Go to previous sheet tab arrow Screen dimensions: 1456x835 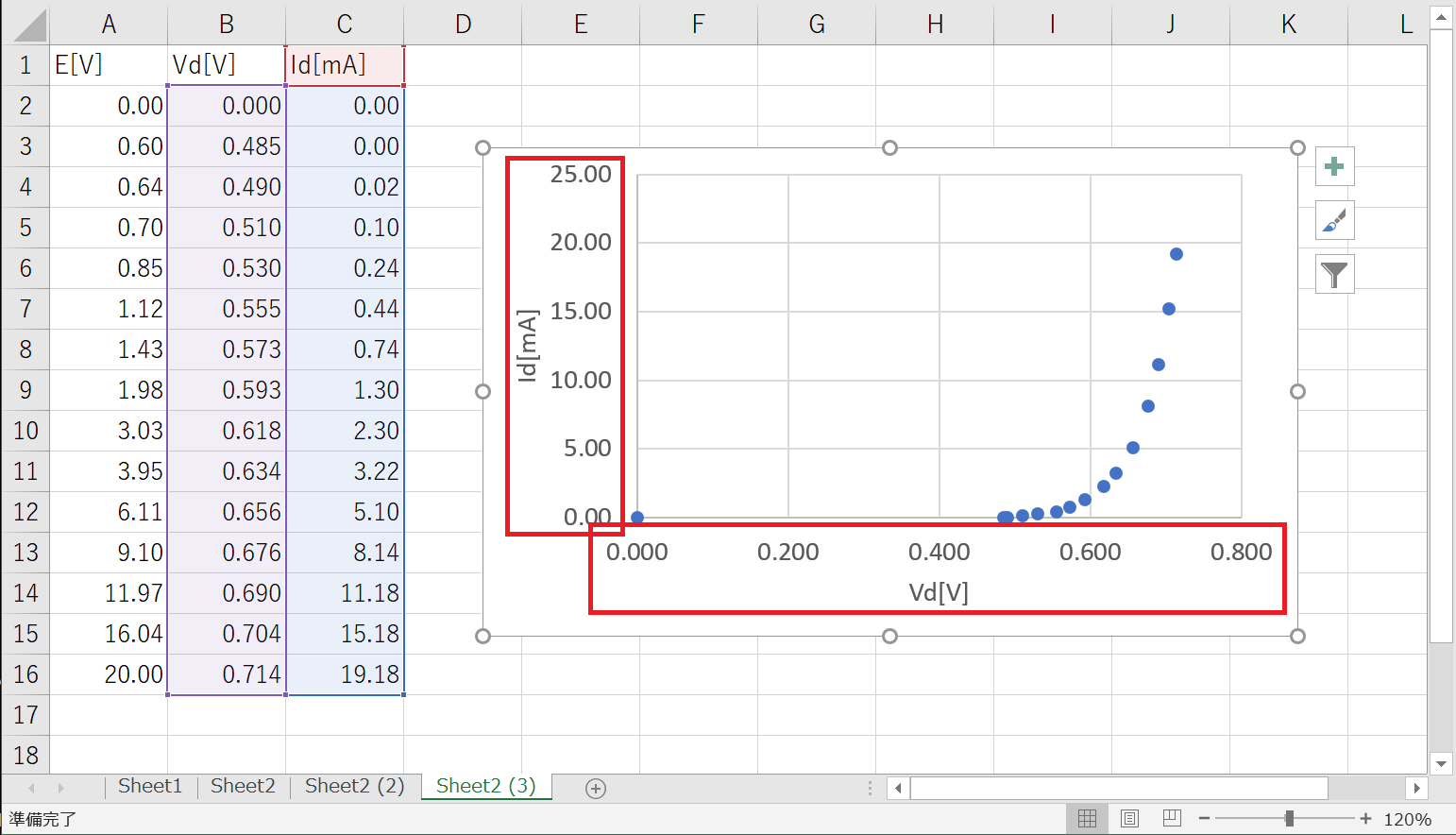pyautogui.click(x=32, y=788)
